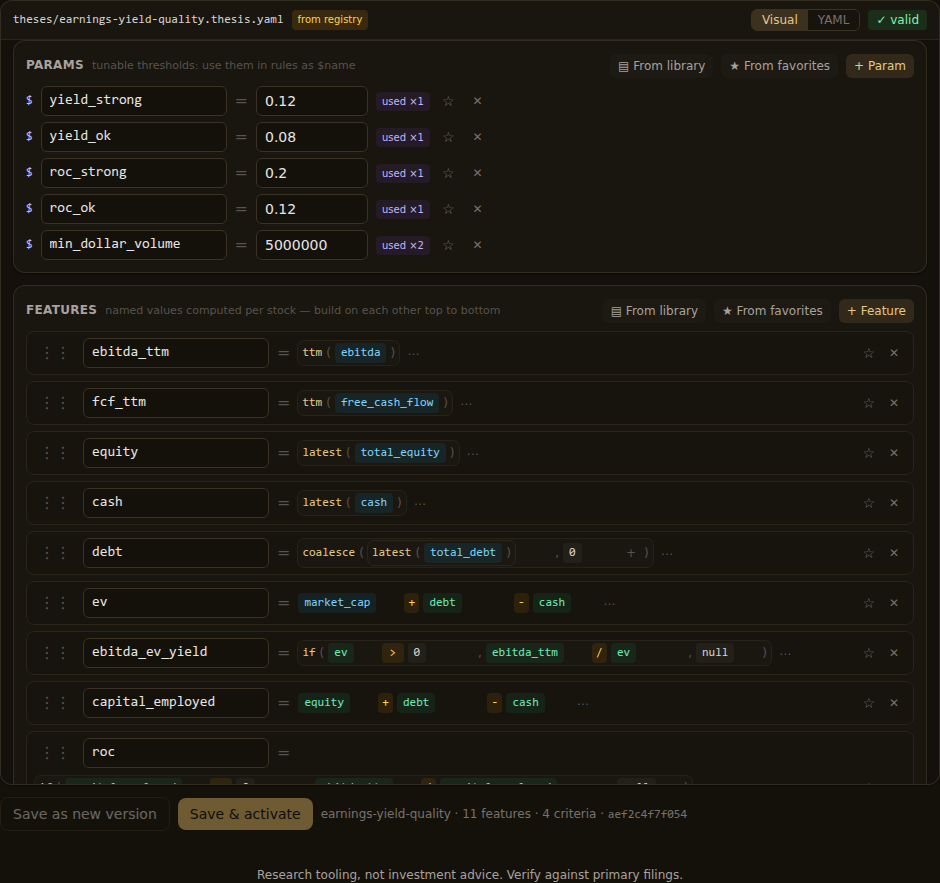Edit the roc_strong name field
This screenshot has height=883, width=940.
134,173
